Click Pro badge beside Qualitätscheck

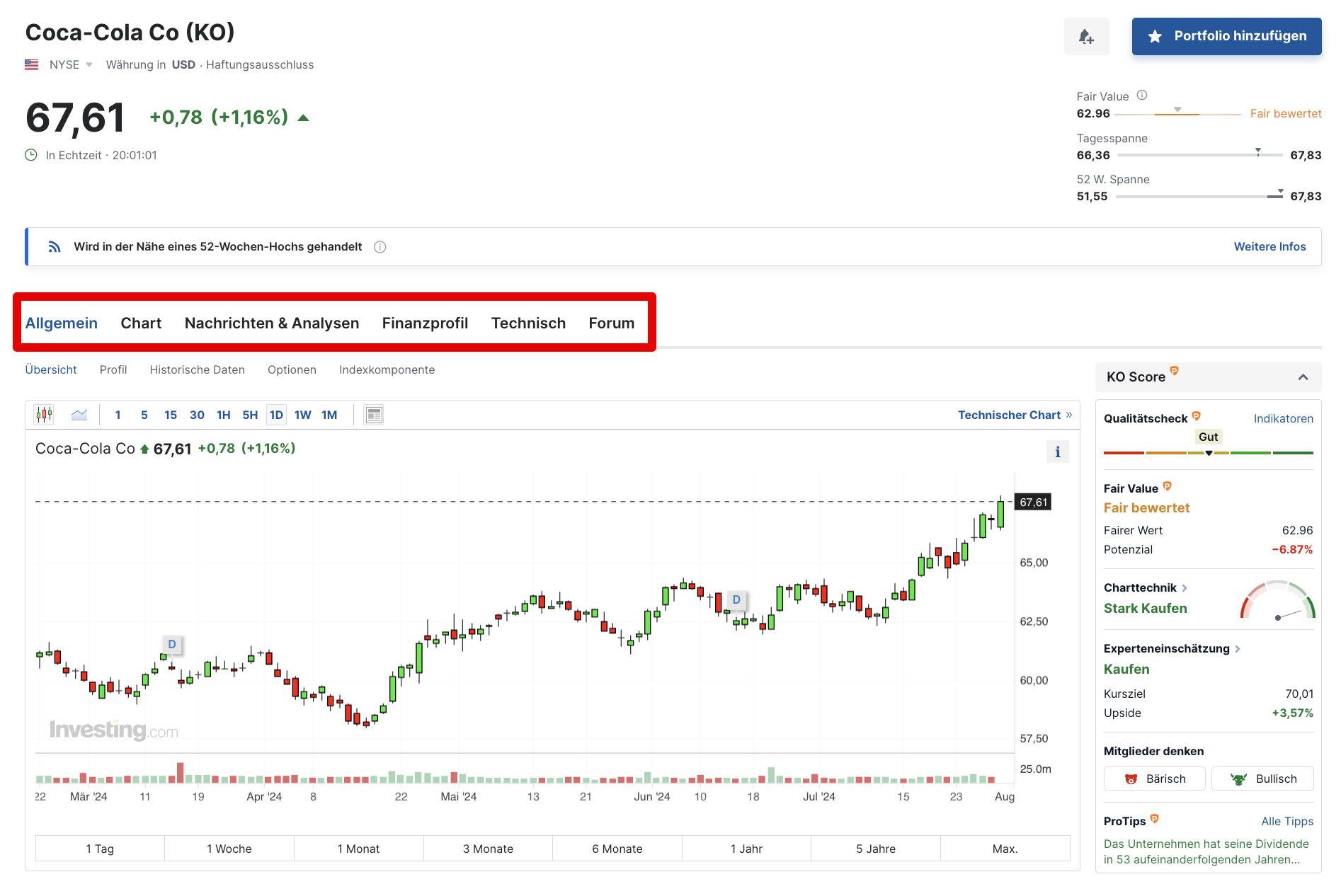click(x=1196, y=416)
